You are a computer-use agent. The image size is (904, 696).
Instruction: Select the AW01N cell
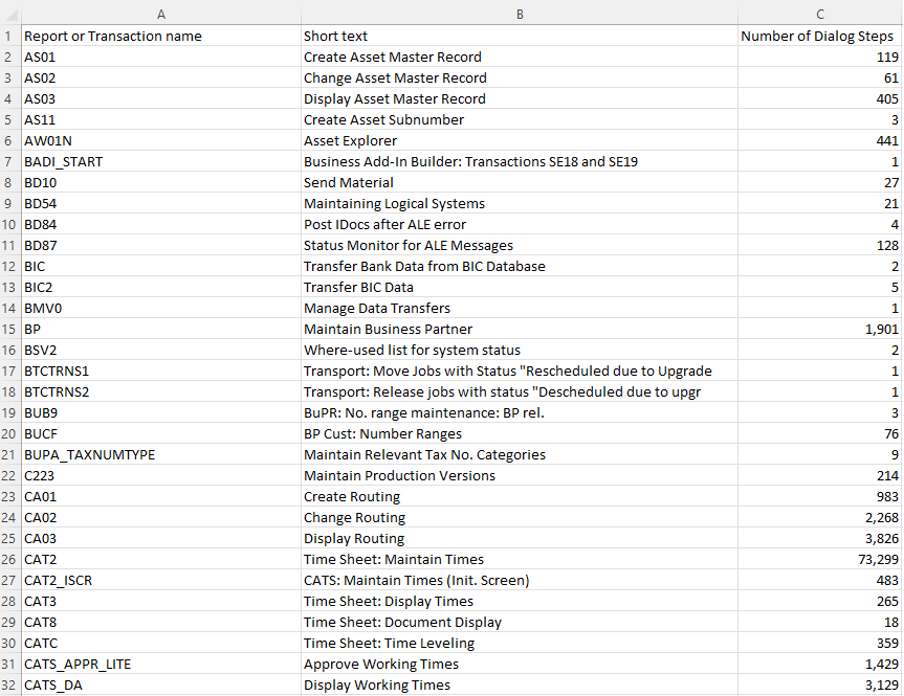[x=46, y=141]
